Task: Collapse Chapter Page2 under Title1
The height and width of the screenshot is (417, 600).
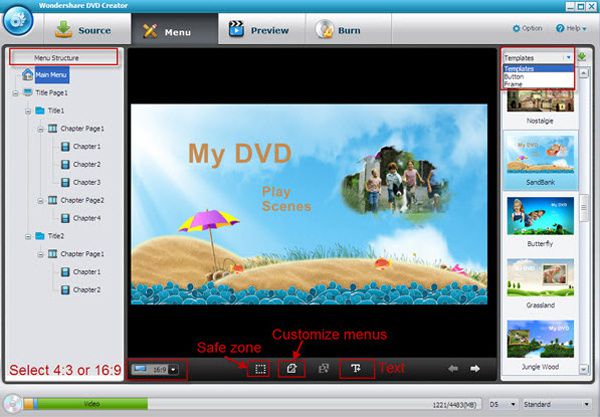Action: point(40,200)
